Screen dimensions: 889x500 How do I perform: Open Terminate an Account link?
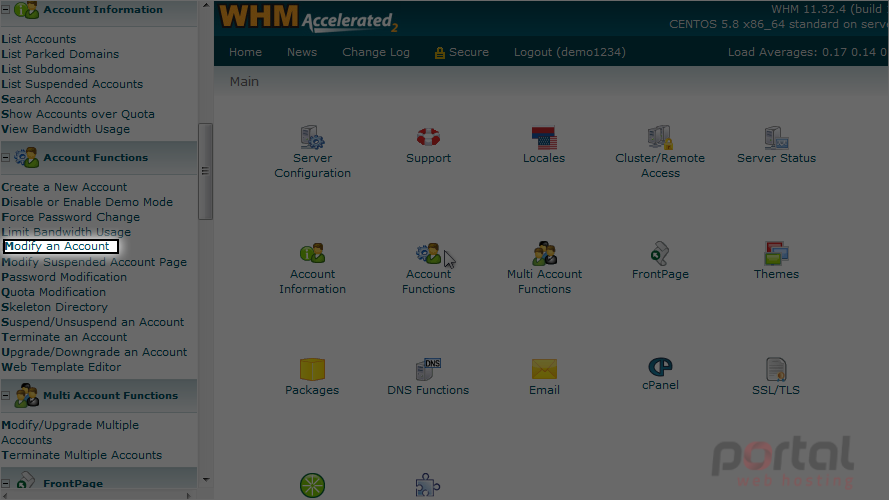click(x=64, y=337)
